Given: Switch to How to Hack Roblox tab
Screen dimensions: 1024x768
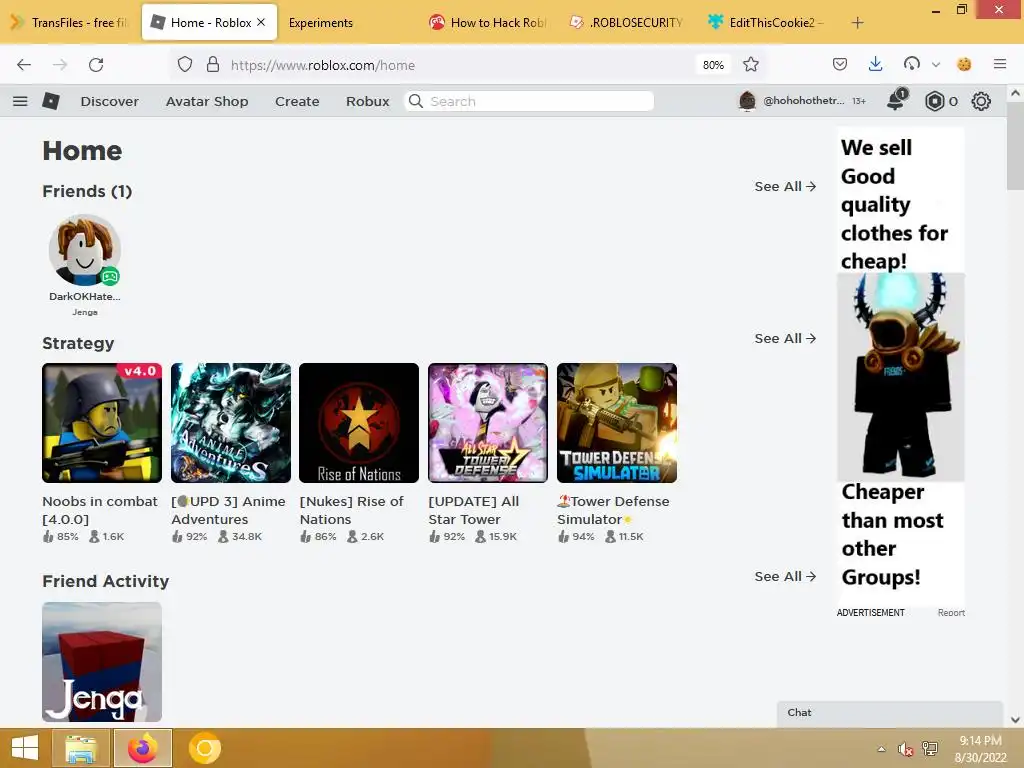Looking at the screenshot, I should 487,23.
